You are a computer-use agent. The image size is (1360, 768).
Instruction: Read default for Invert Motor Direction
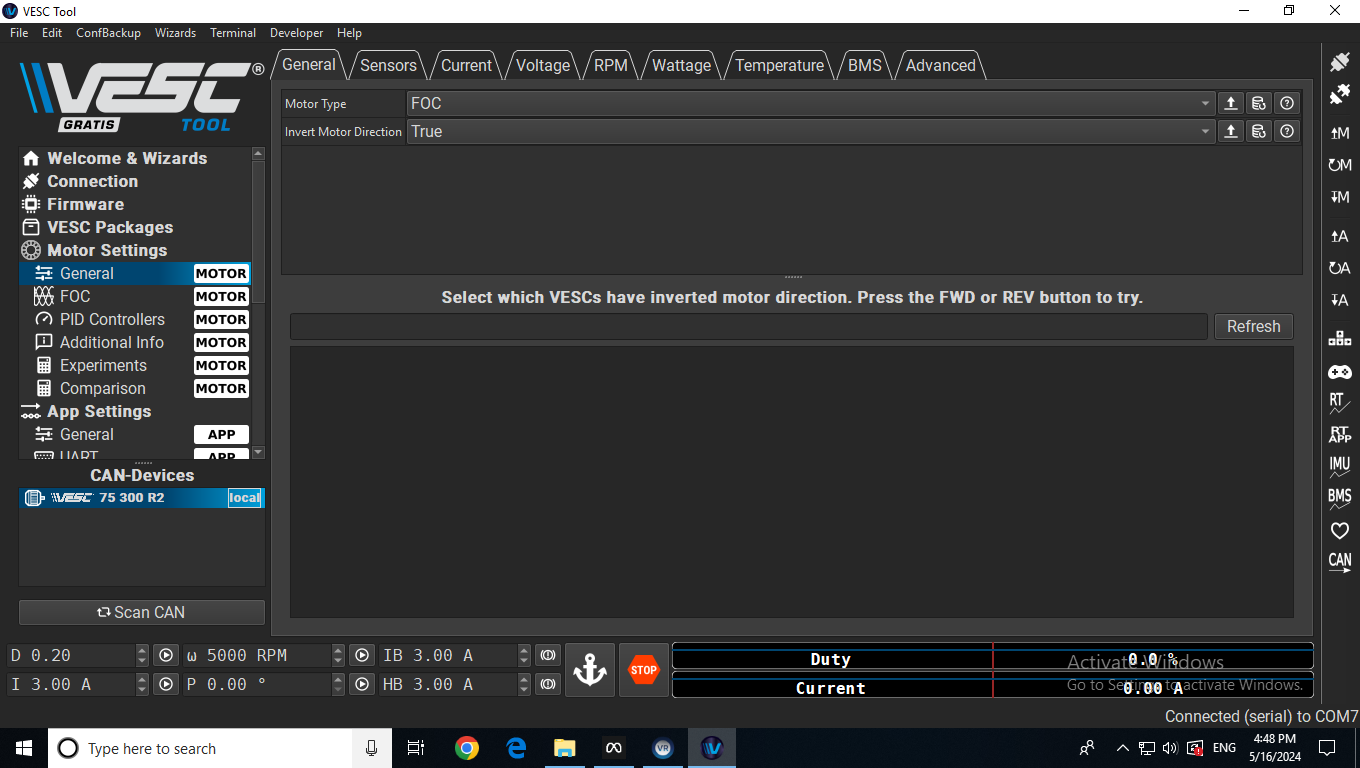[x=1259, y=131]
